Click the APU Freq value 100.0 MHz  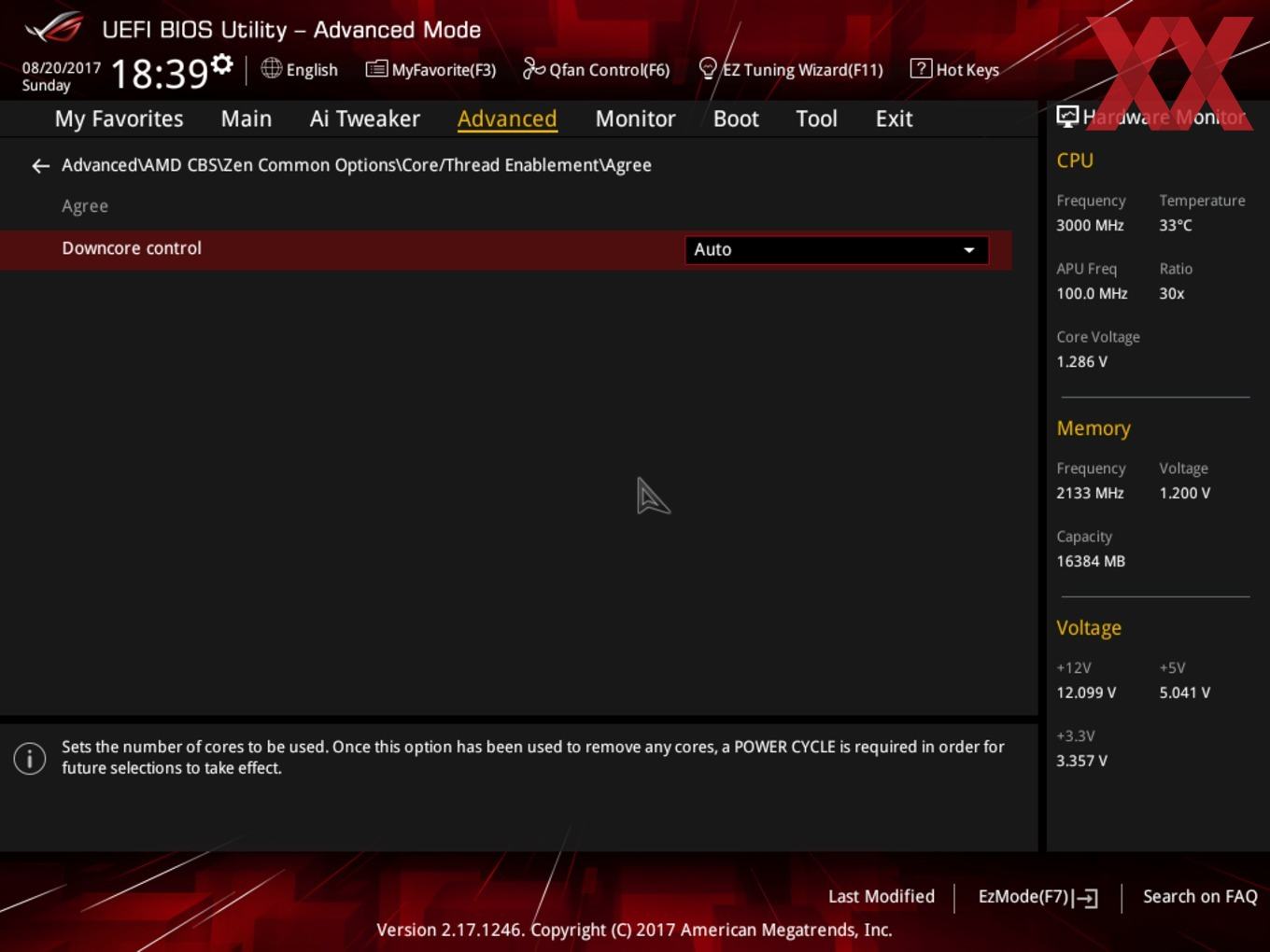[1092, 293]
